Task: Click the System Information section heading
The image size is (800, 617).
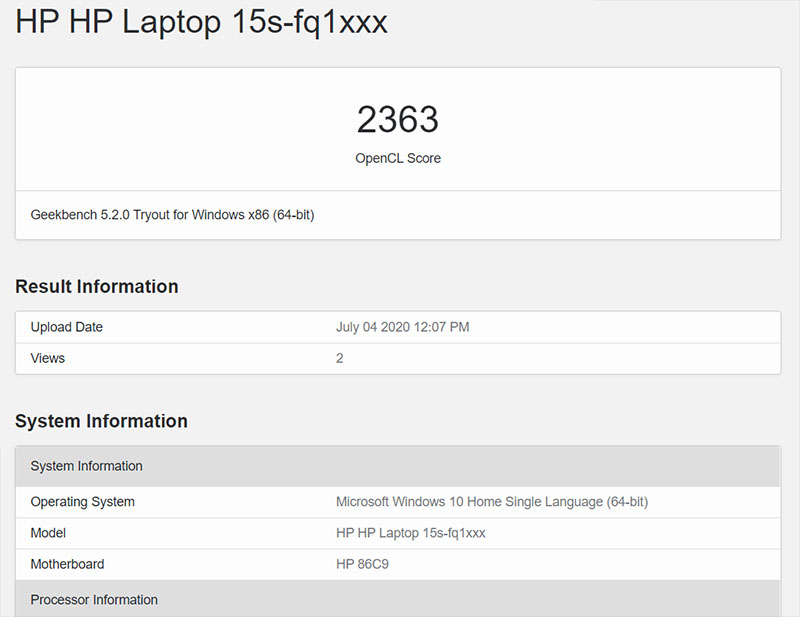Action: click(101, 421)
